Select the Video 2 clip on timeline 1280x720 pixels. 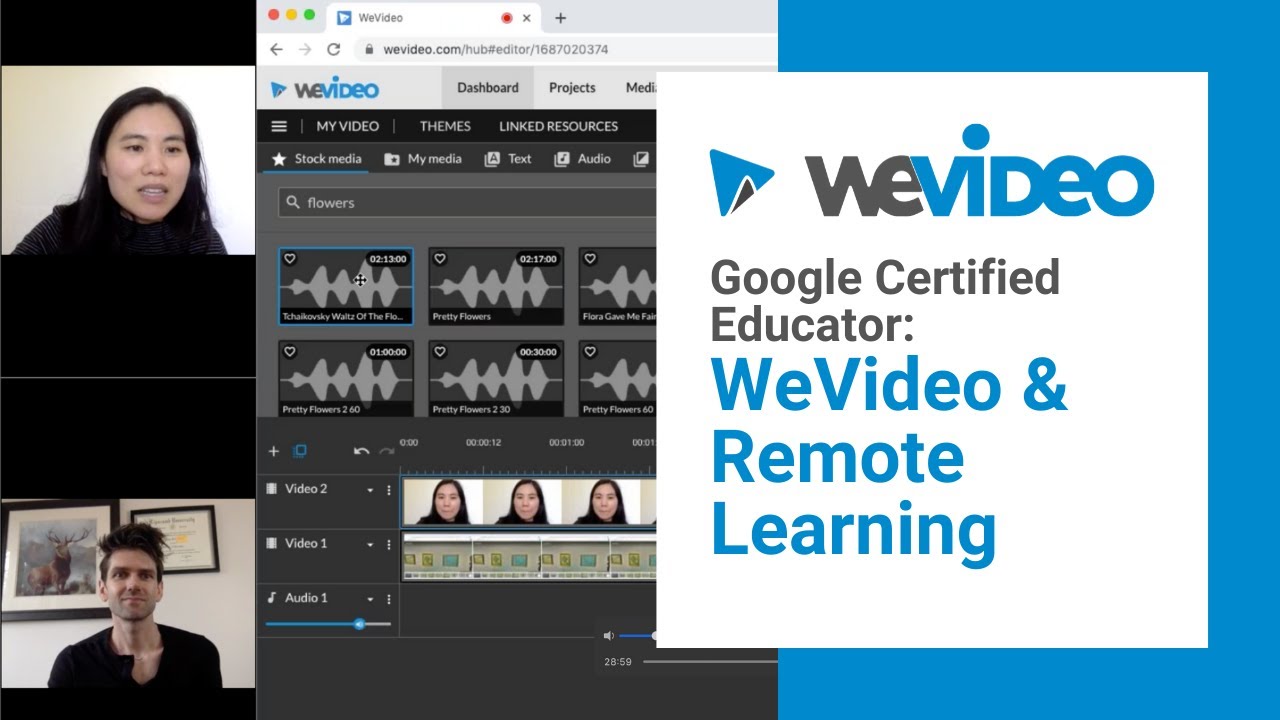coord(529,502)
